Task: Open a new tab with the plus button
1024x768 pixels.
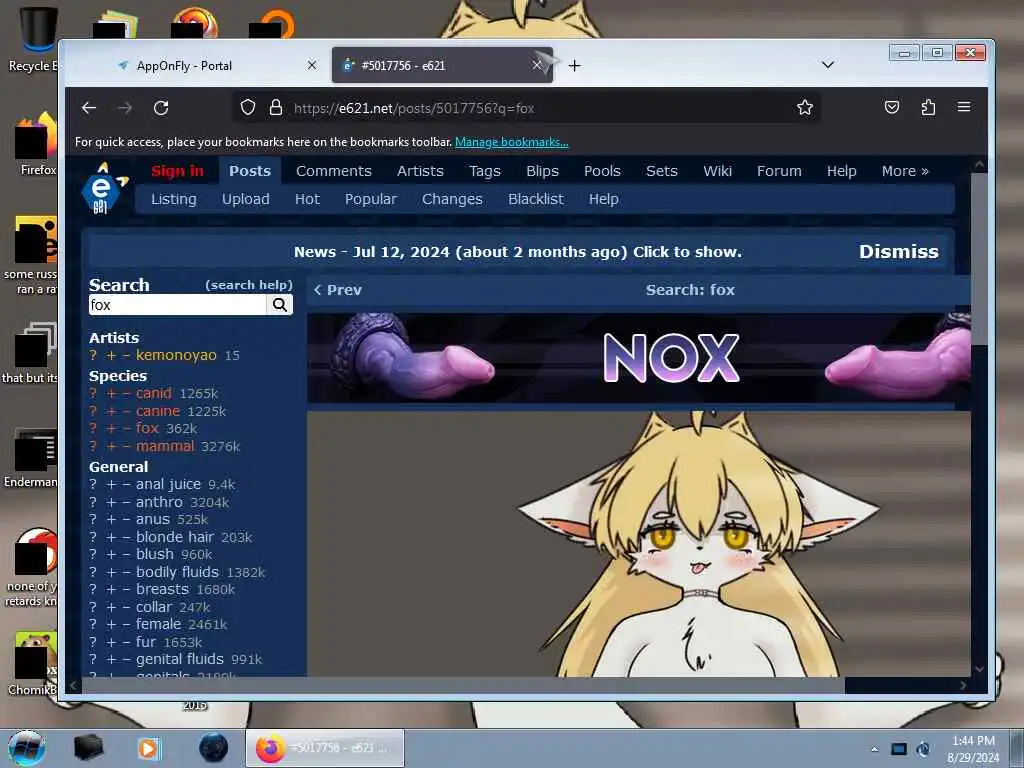Action: (574, 65)
